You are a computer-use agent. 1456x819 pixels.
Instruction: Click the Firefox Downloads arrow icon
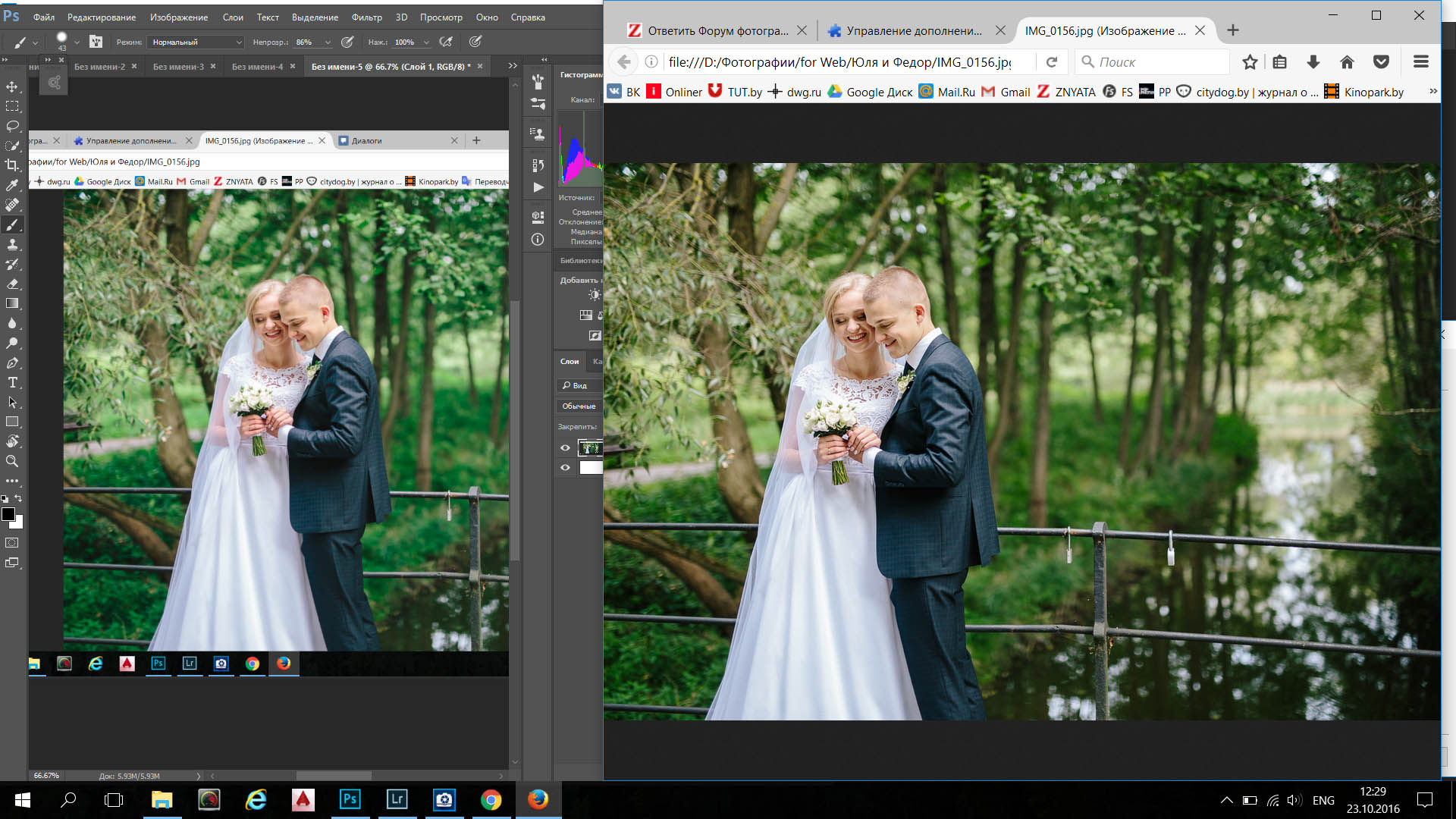tap(1313, 62)
